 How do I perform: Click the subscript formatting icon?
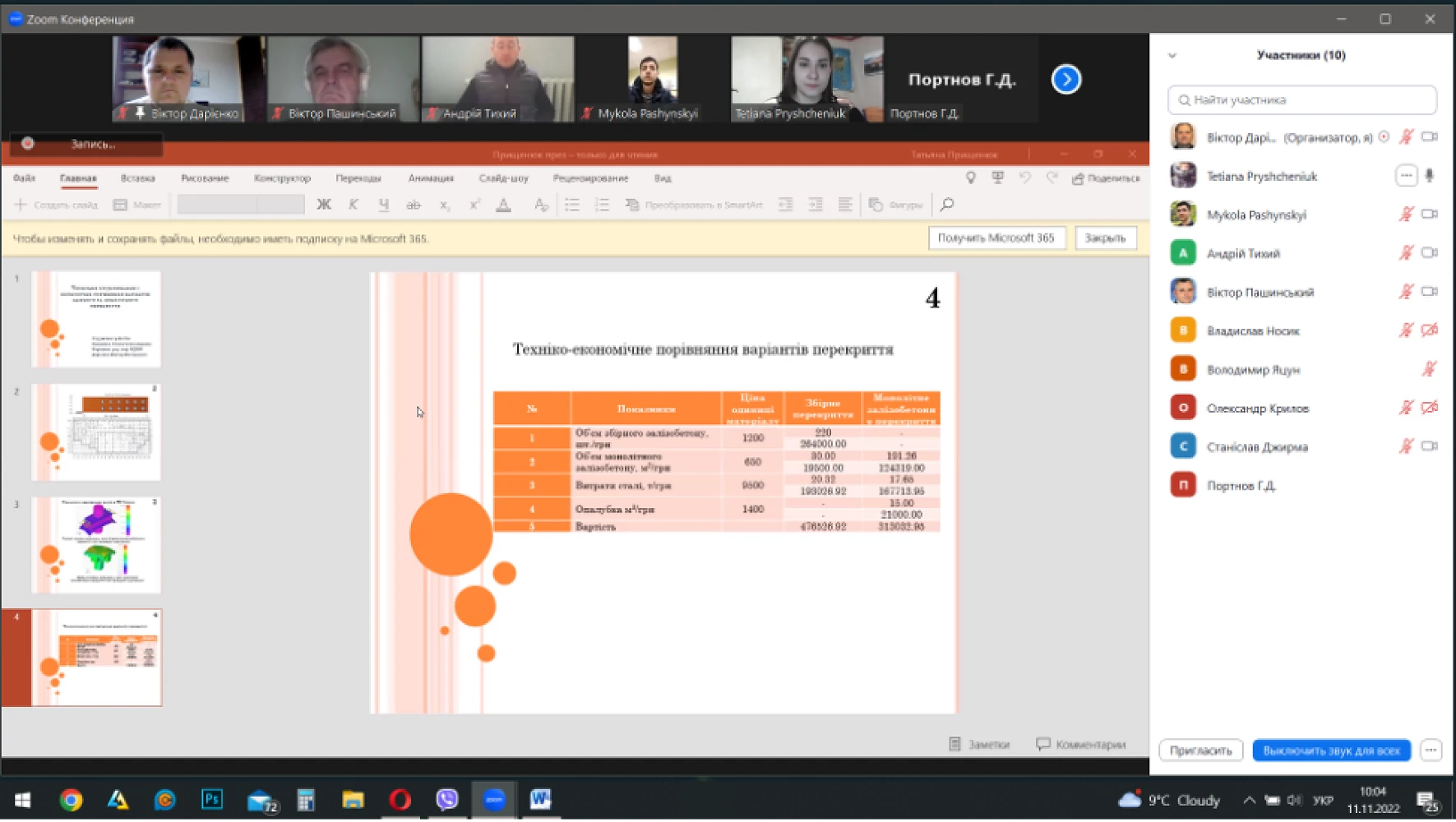(x=444, y=205)
